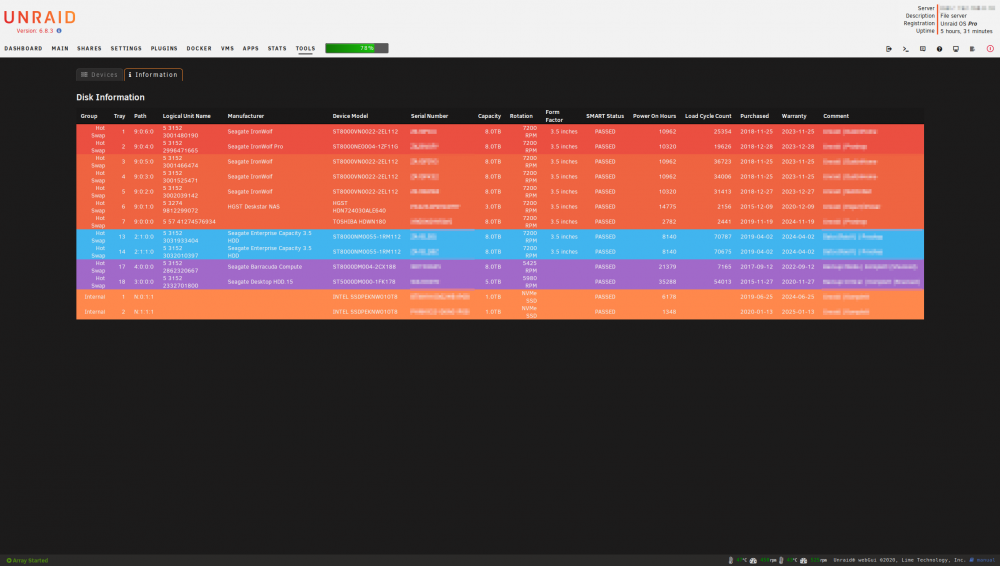Sort by the Serial Number column header
Screen dimensions: 1000x566
point(429,116)
